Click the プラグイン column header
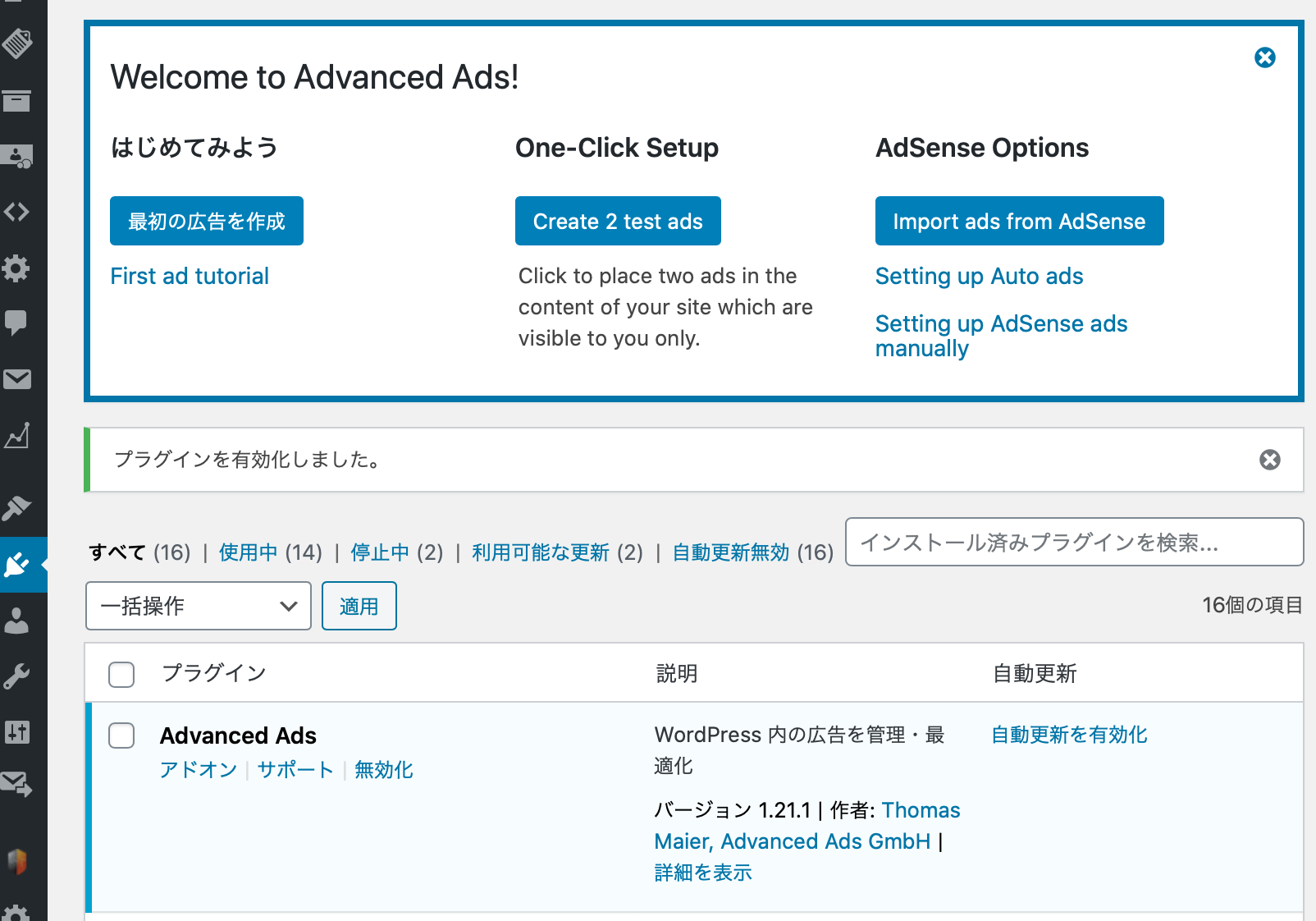 pyautogui.click(x=214, y=674)
